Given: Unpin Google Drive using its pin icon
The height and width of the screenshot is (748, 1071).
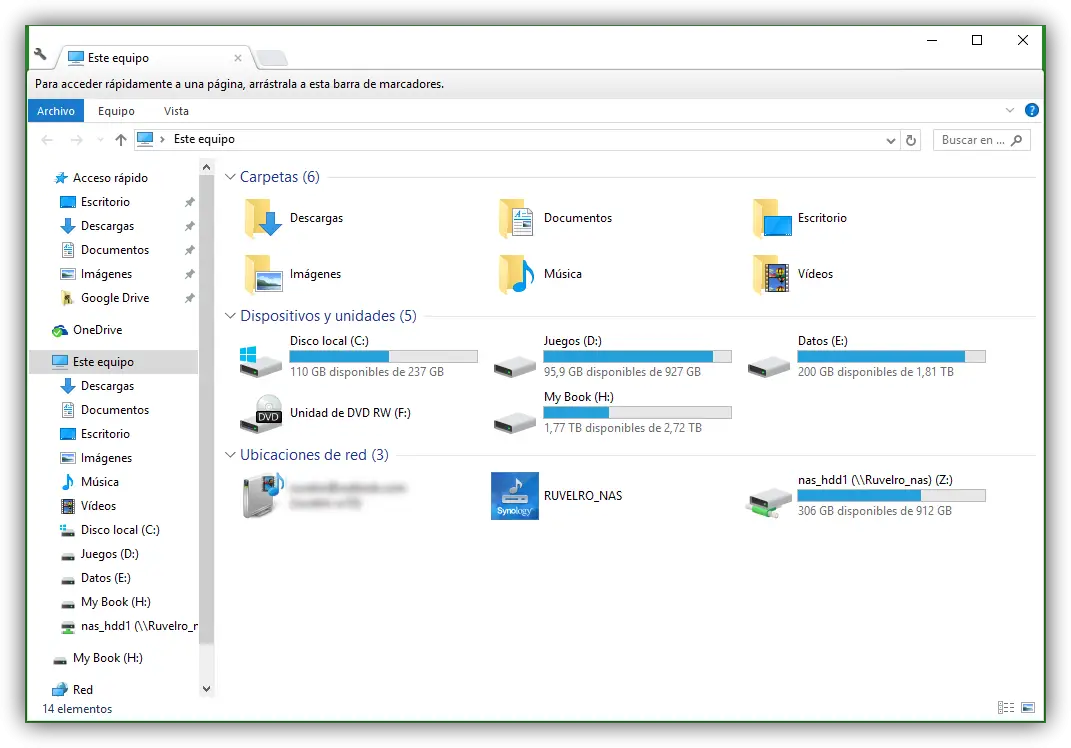Looking at the screenshot, I should 190,298.
